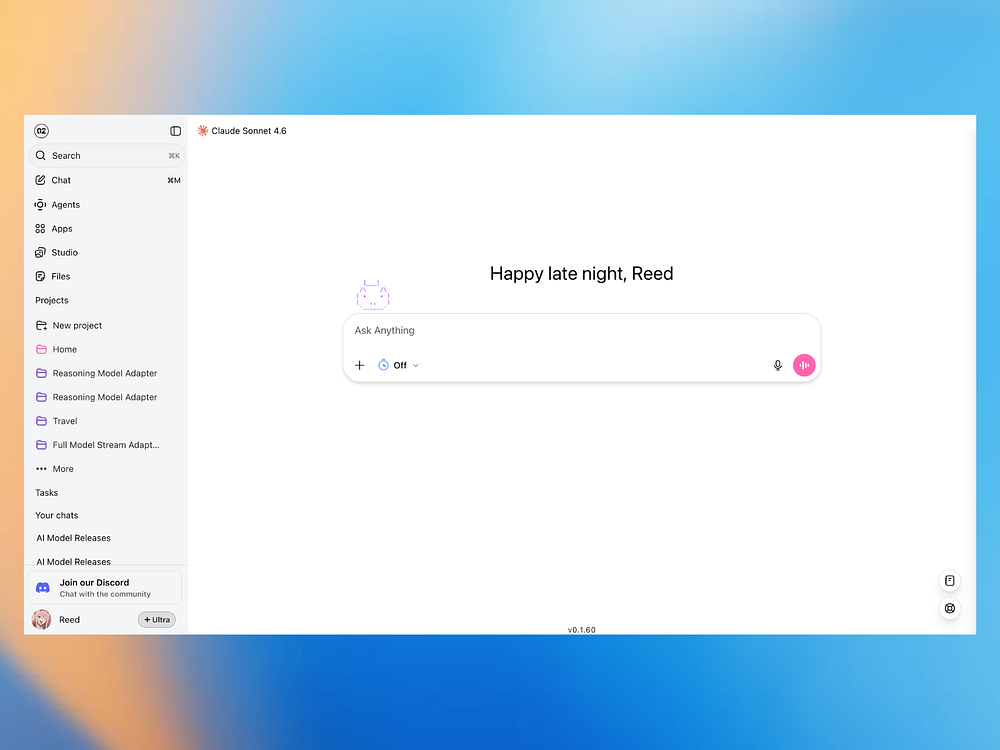Toggle the sidebar collapse icon
Image resolution: width=1000 pixels, height=750 pixels.
coord(175,131)
